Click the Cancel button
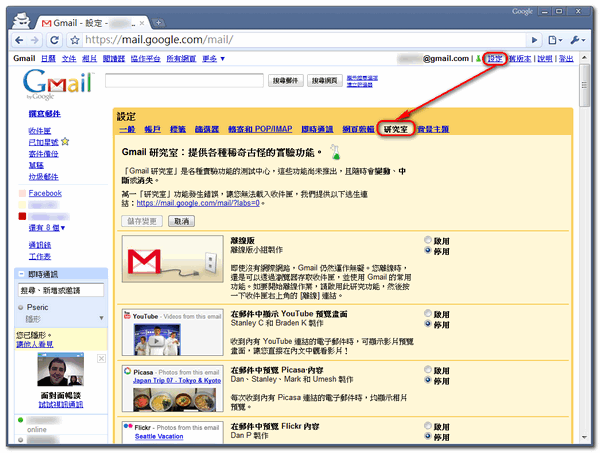This screenshot has height=453, width=600. coord(181,221)
